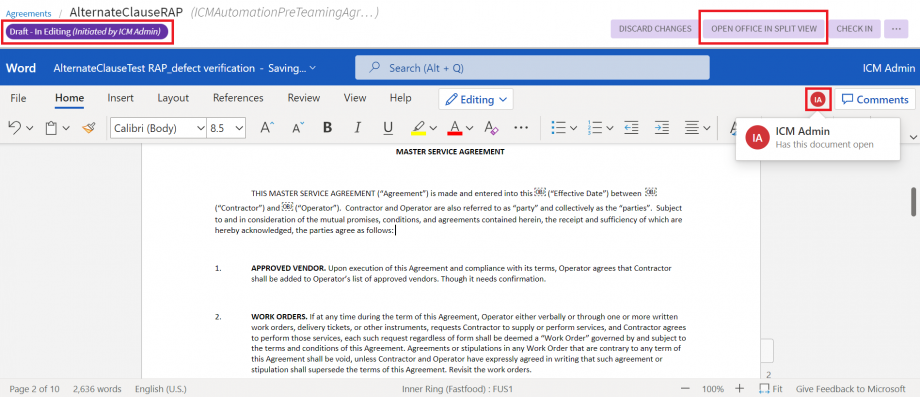This screenshot has width=920, height=397.
Task: Expand Alignment dropdown arrow
Action: click(706, 128)
